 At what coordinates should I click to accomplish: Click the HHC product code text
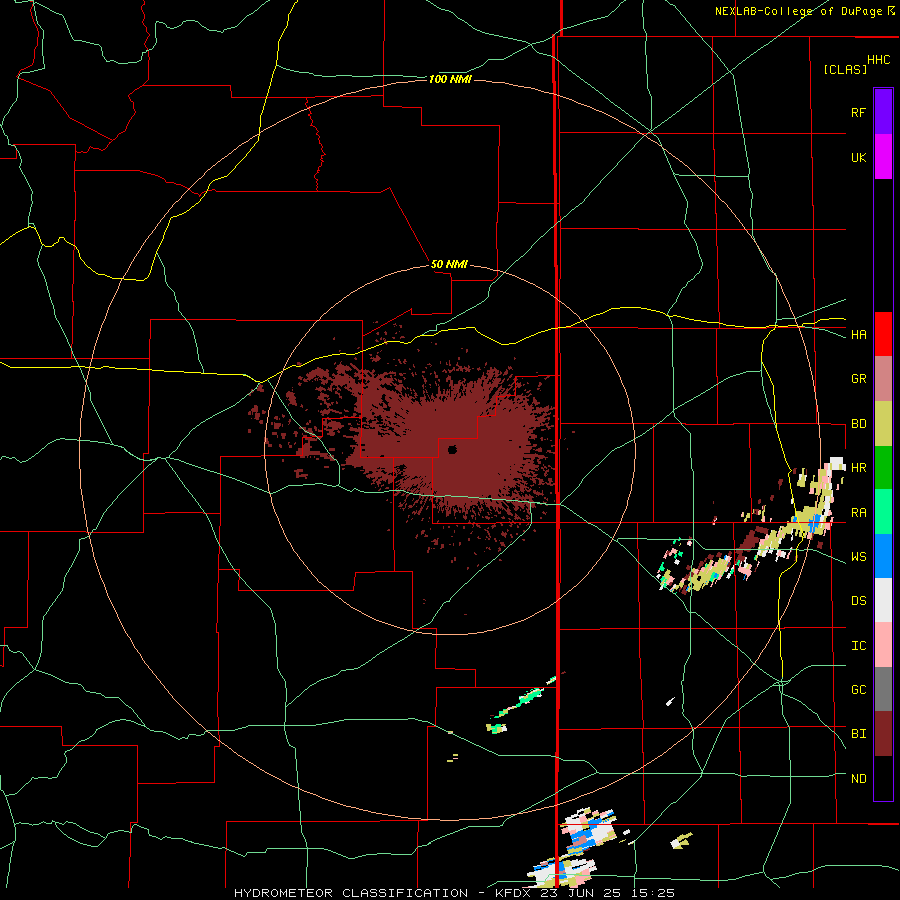879,60
